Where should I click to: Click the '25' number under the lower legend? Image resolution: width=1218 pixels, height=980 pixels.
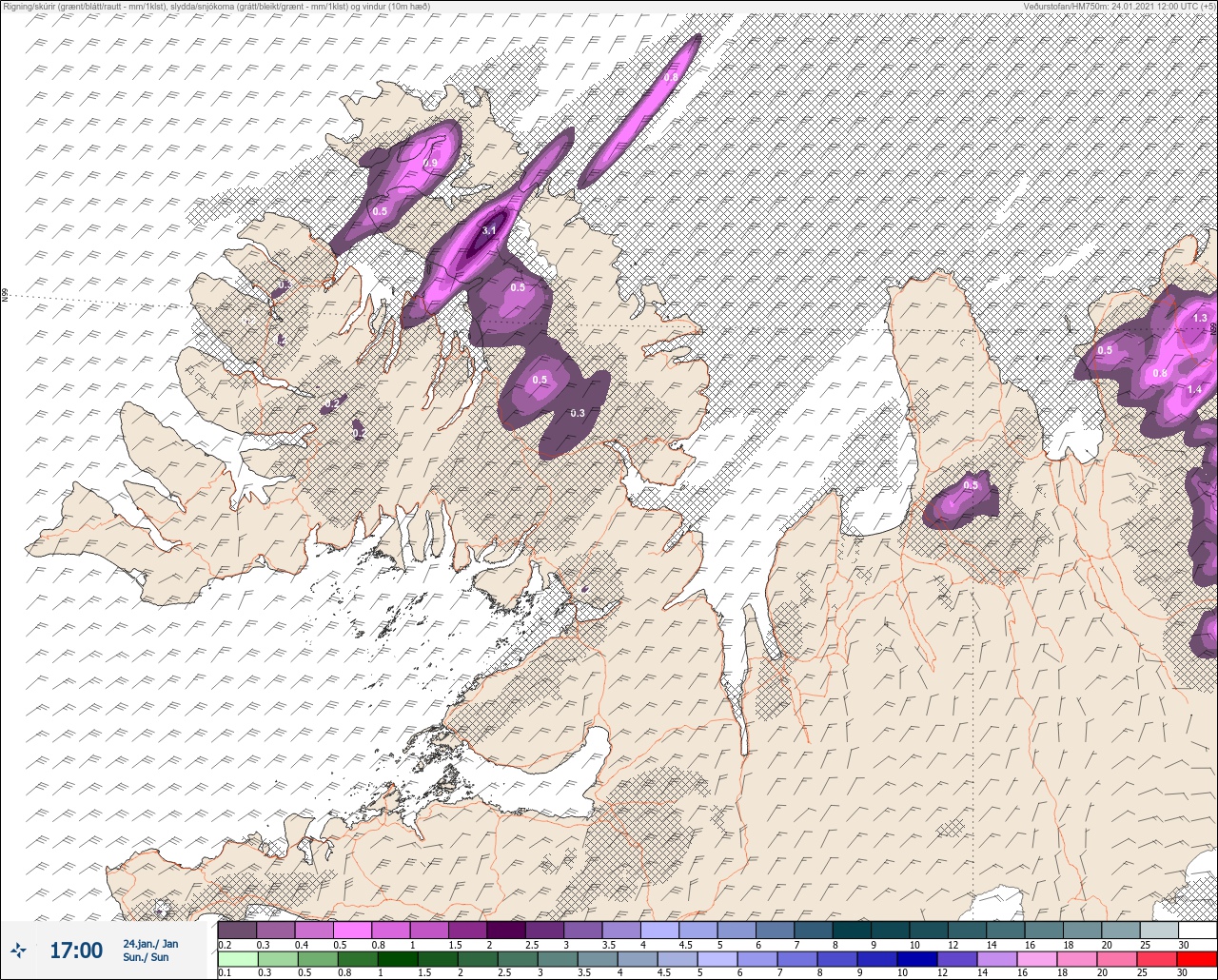point(1145,972)
